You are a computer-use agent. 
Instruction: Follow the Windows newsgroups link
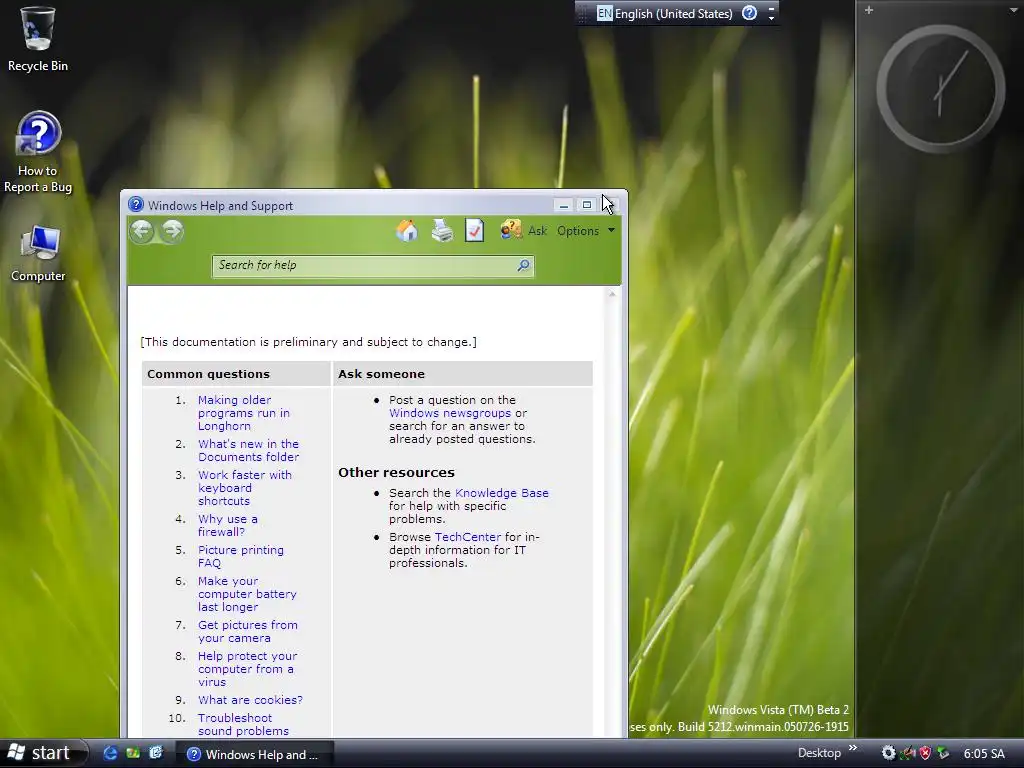[x=450, y=413]
